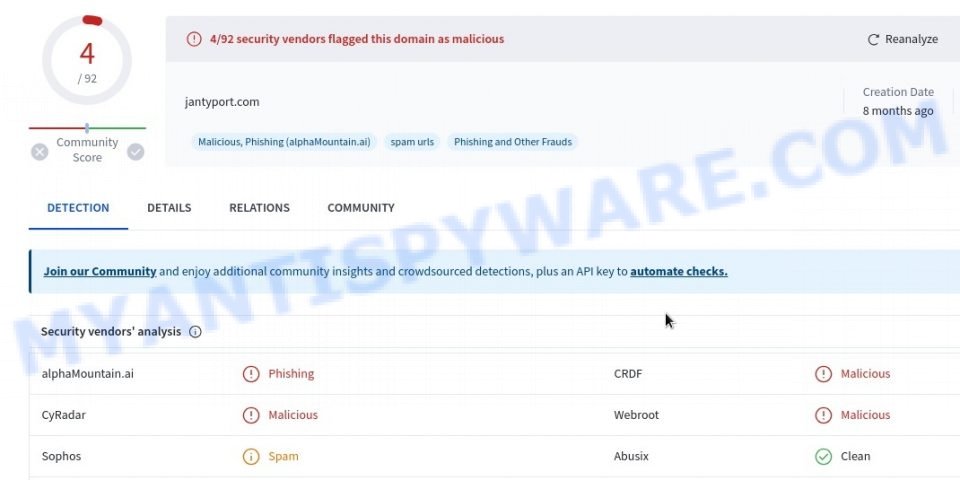Vote negative with the community score X icon

point(40,152)
